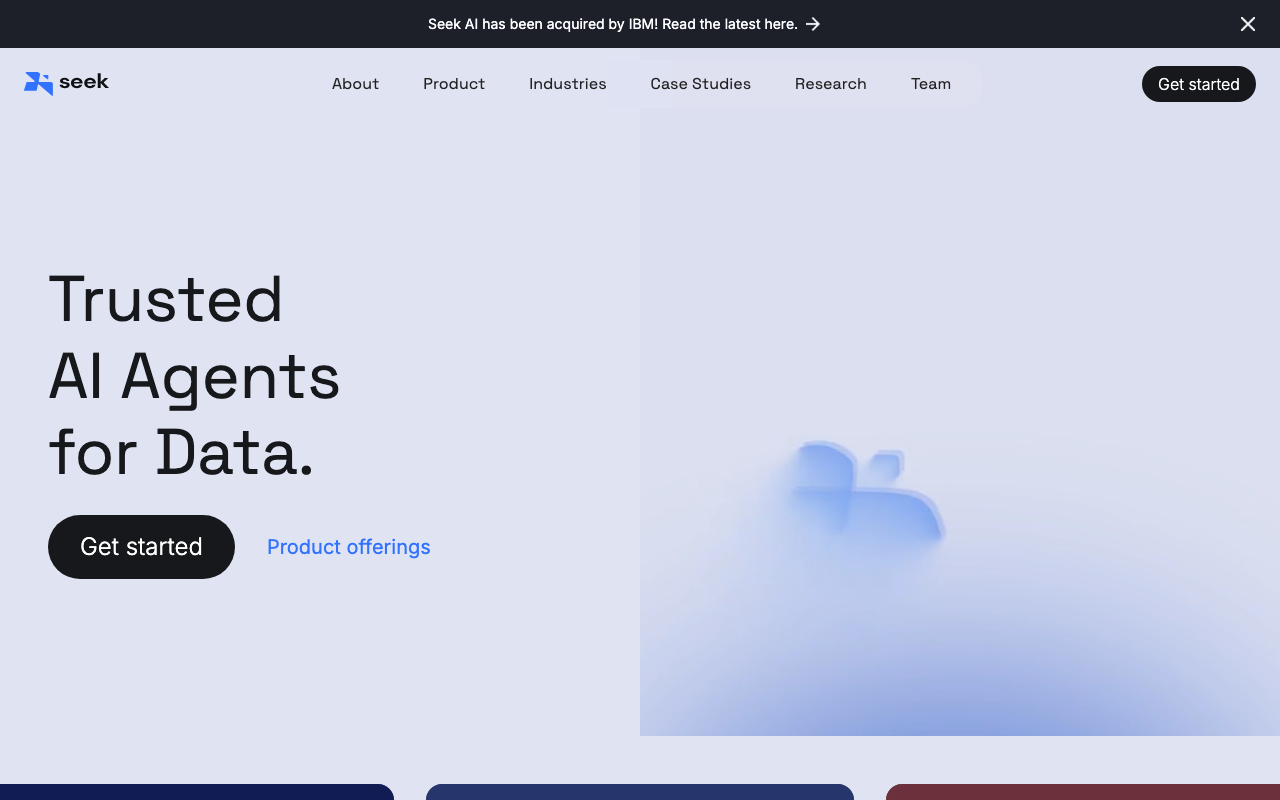Click the Seek logo in the header
1280x800 pixels.
pos(66,84)
